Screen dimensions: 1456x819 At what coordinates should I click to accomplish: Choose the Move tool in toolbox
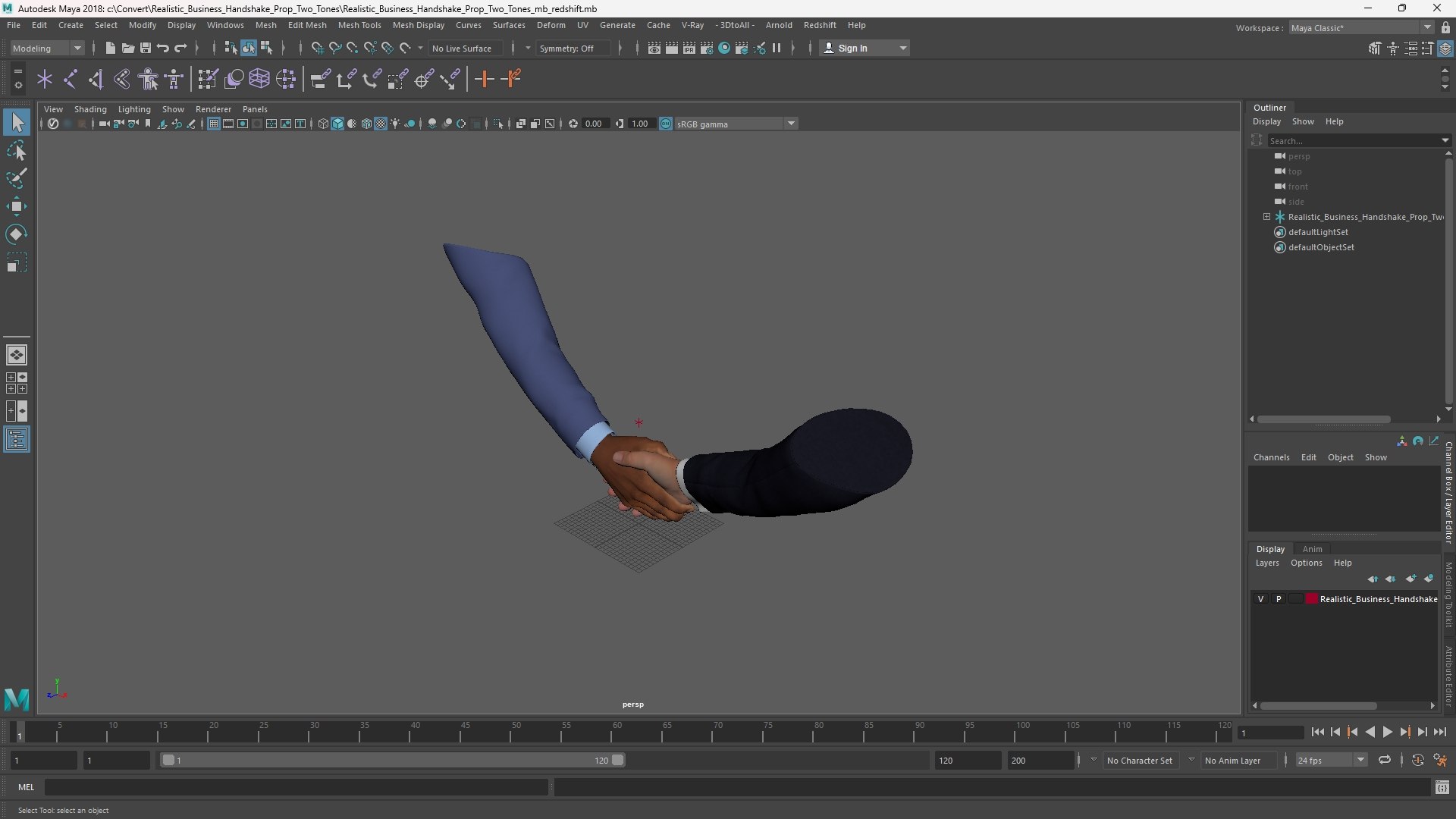coord(17,206)
